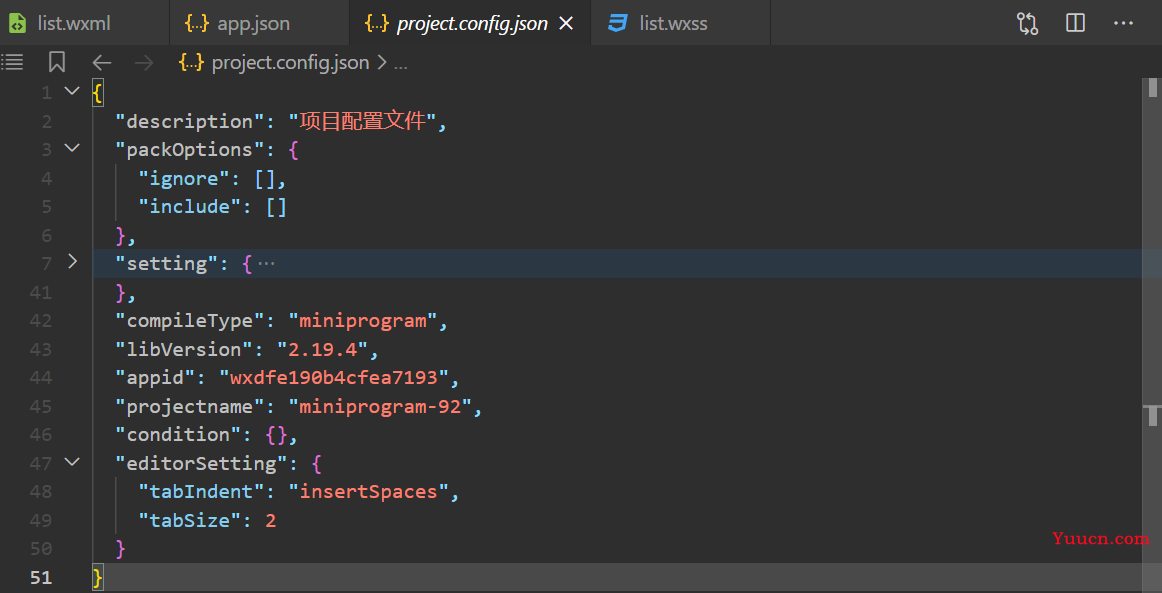Click the list.wxml file type icon
The height and width of the screenshot is (593, 1162).
point(17,24)
